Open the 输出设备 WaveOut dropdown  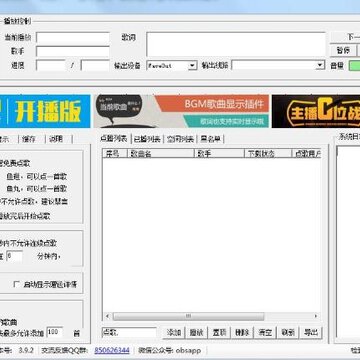coord(193,66)
